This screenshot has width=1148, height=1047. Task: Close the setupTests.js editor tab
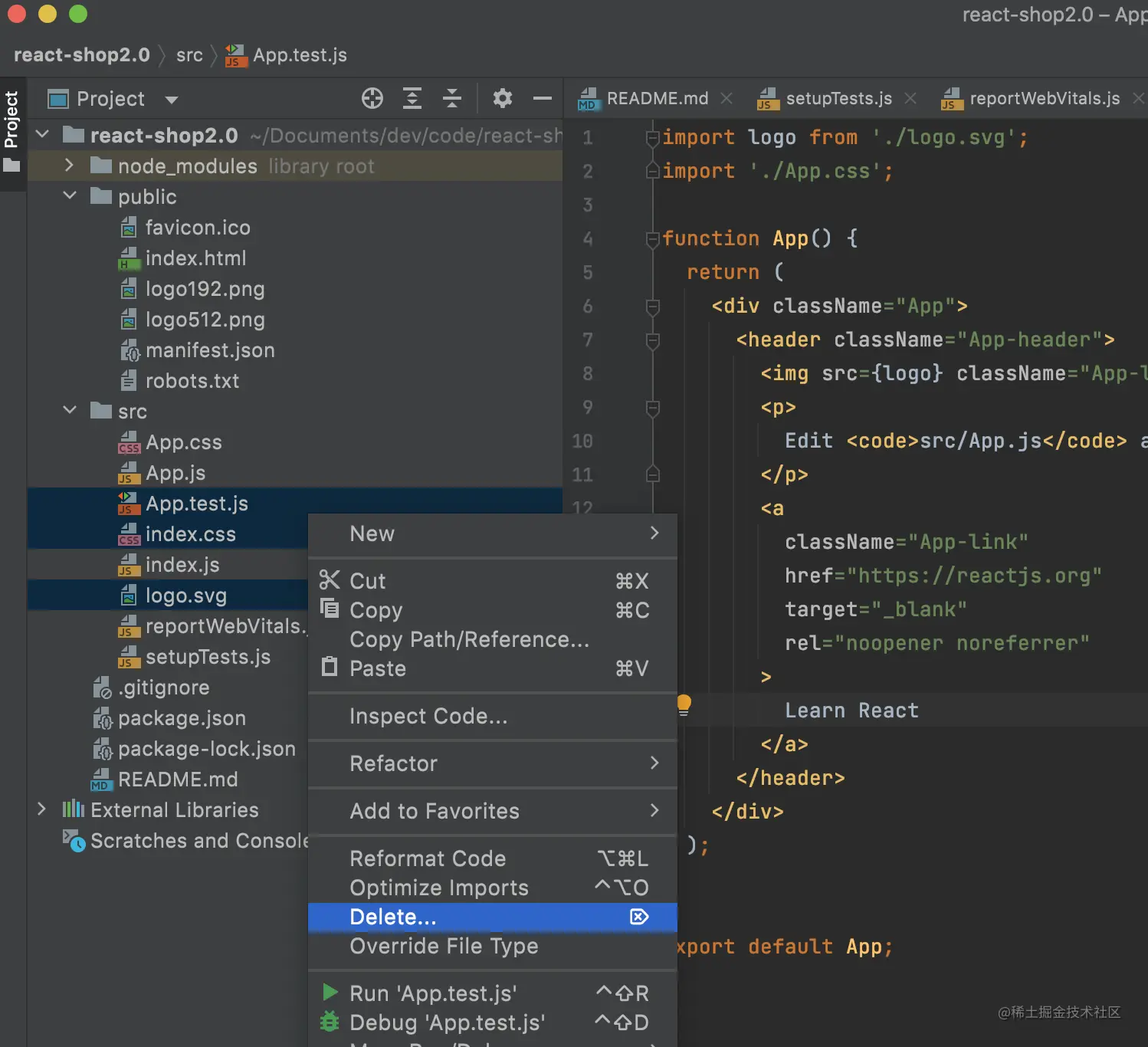coord(910,98)
